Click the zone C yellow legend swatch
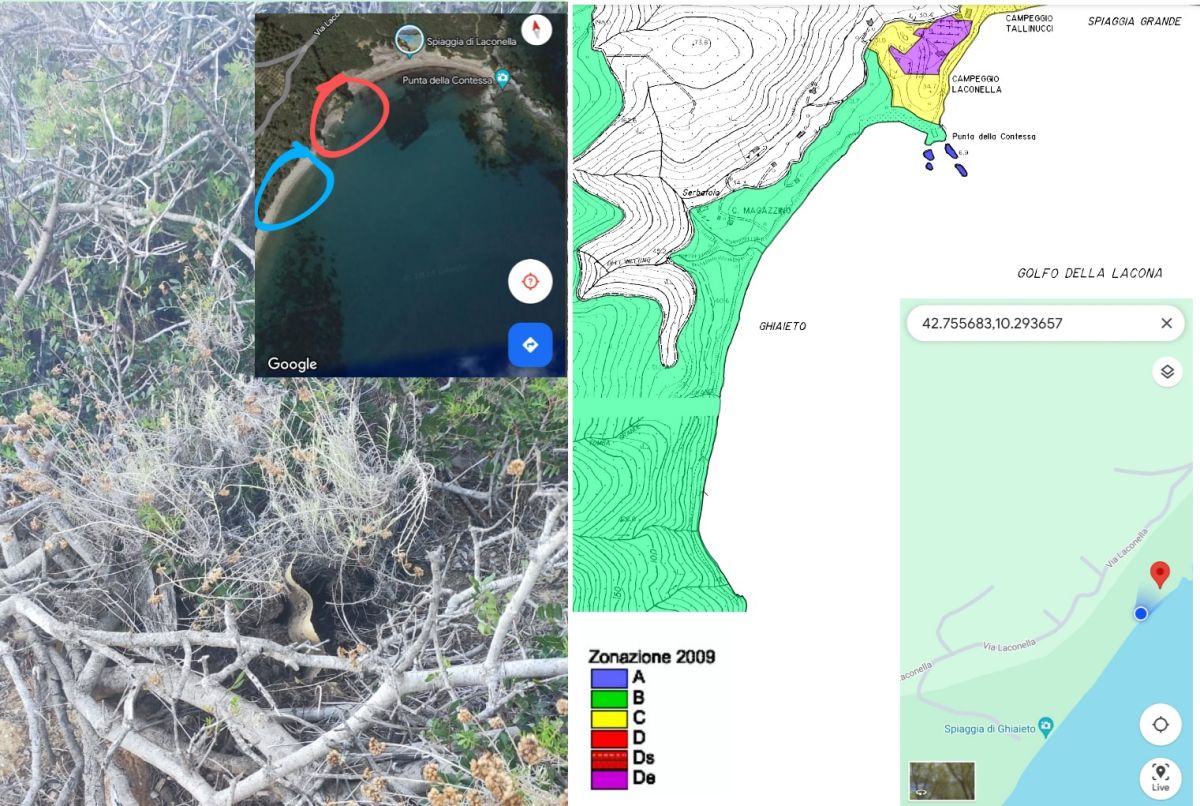Screen dimensions: 1200x806 [609, 718]
